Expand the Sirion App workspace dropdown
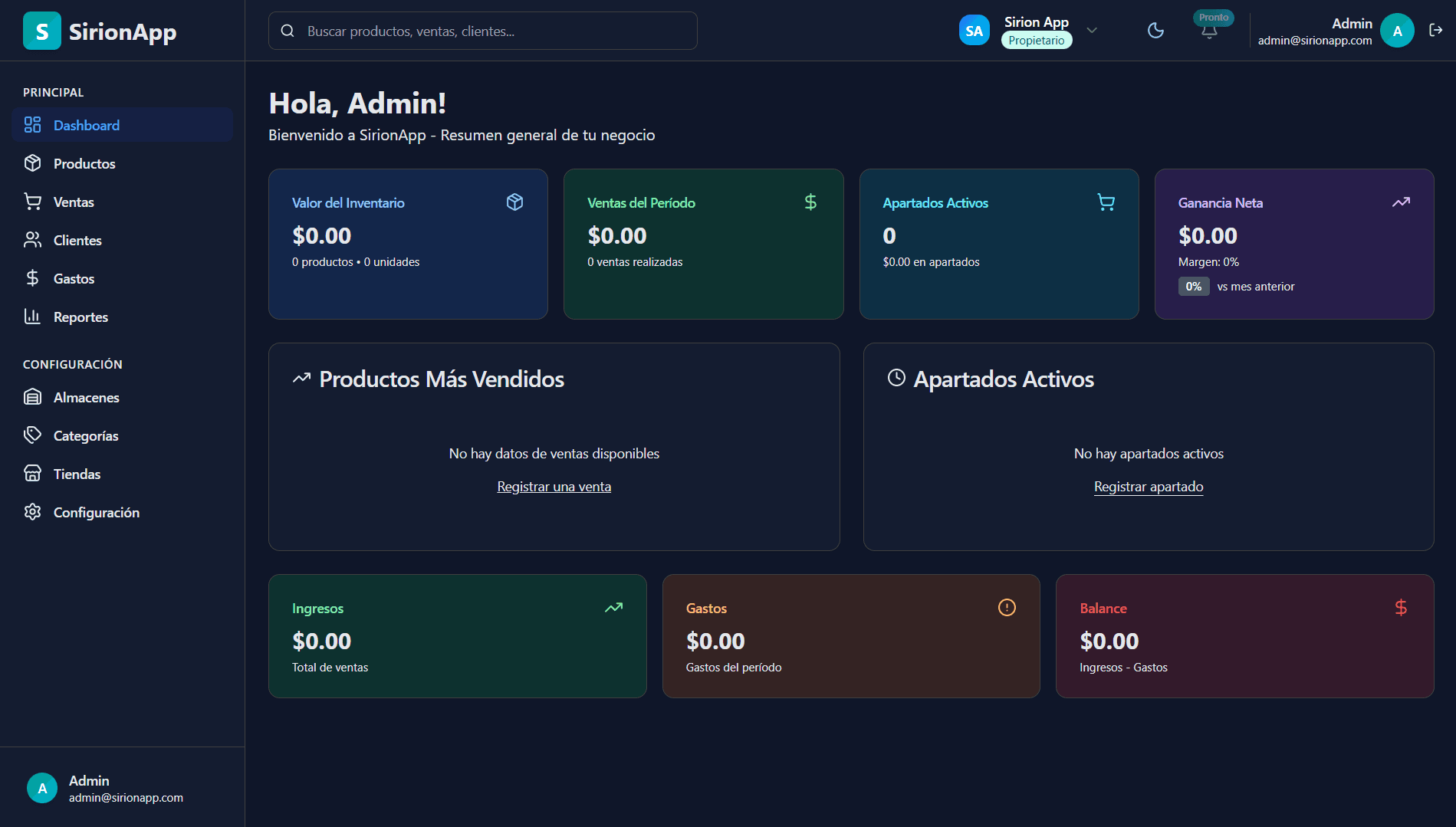The image size is (1456, 827). tap(1091, 30)
